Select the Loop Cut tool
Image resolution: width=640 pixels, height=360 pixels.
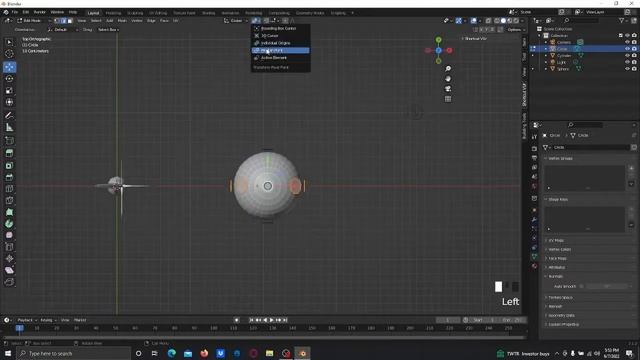9,189
